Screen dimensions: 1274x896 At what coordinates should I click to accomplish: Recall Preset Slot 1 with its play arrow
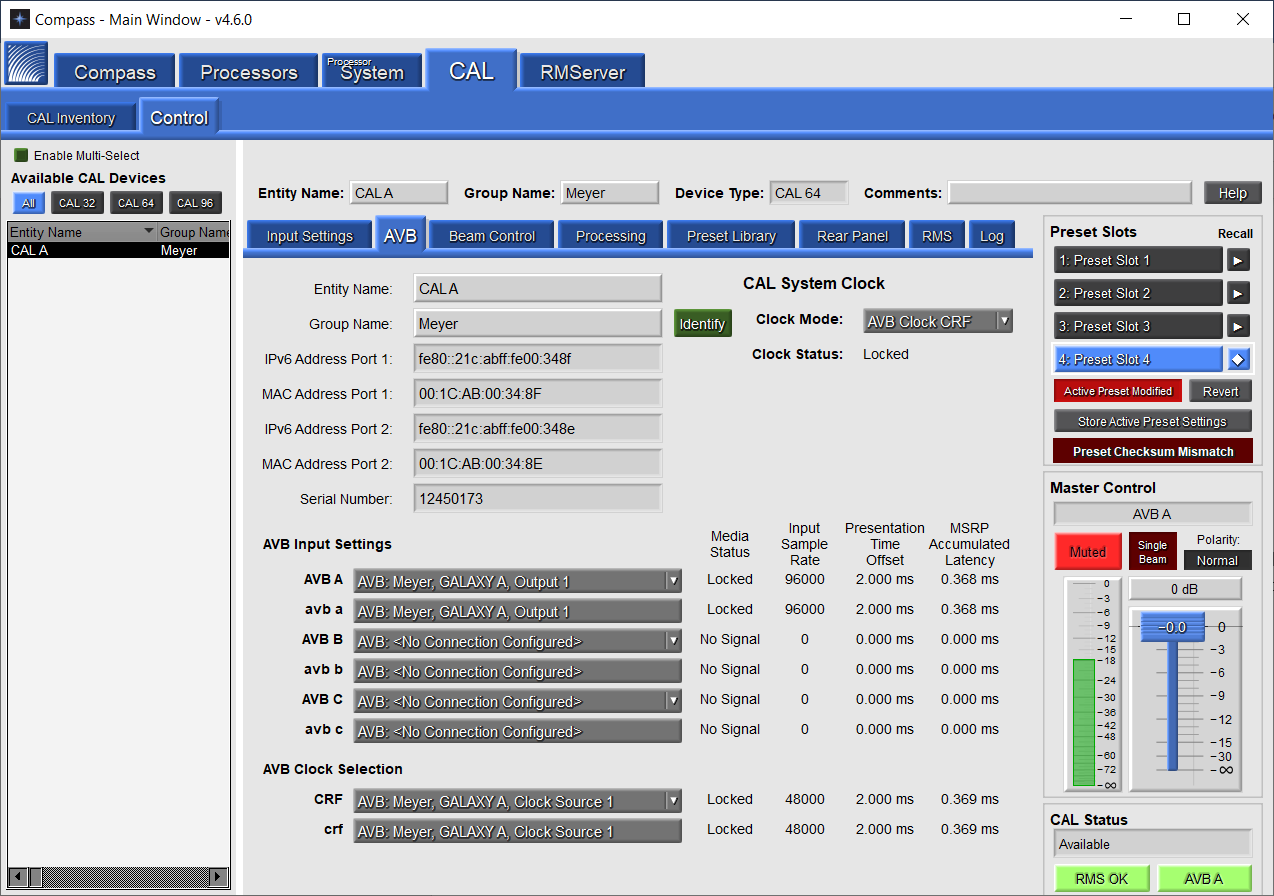click(x=1238, y=261)
